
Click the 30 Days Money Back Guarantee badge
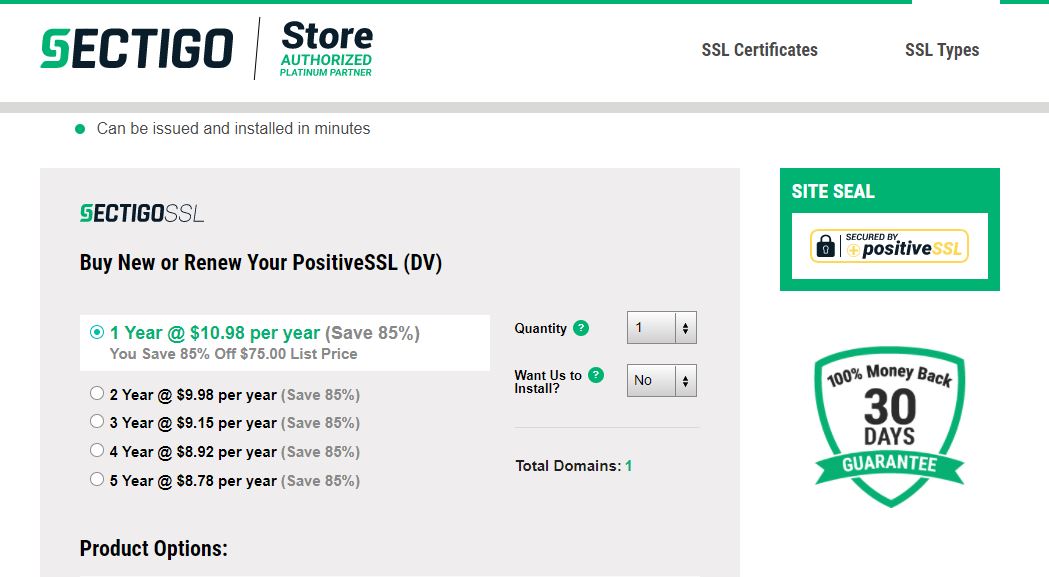pos(889,426)
